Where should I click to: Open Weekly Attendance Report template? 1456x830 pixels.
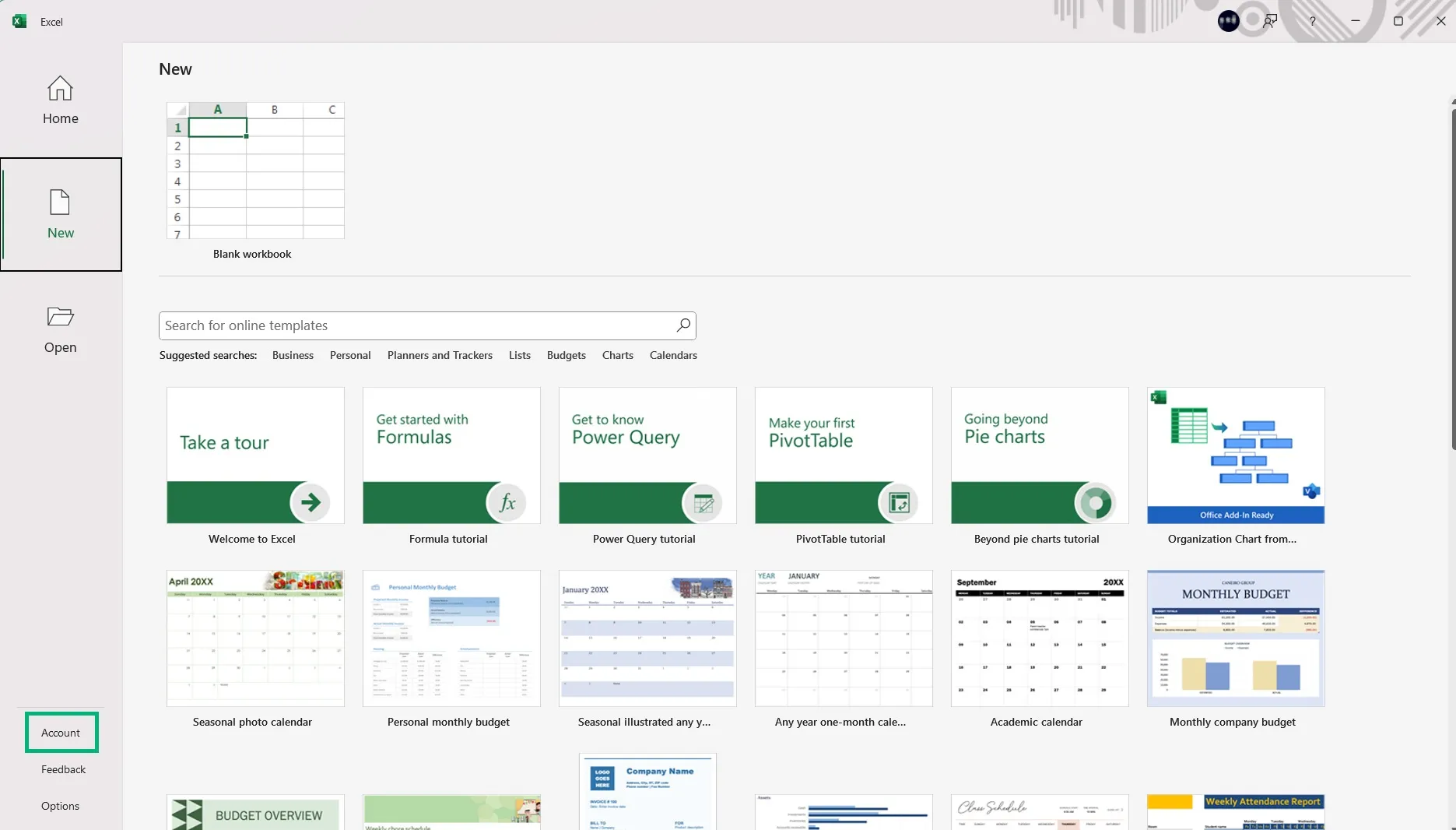(1236, 812)
